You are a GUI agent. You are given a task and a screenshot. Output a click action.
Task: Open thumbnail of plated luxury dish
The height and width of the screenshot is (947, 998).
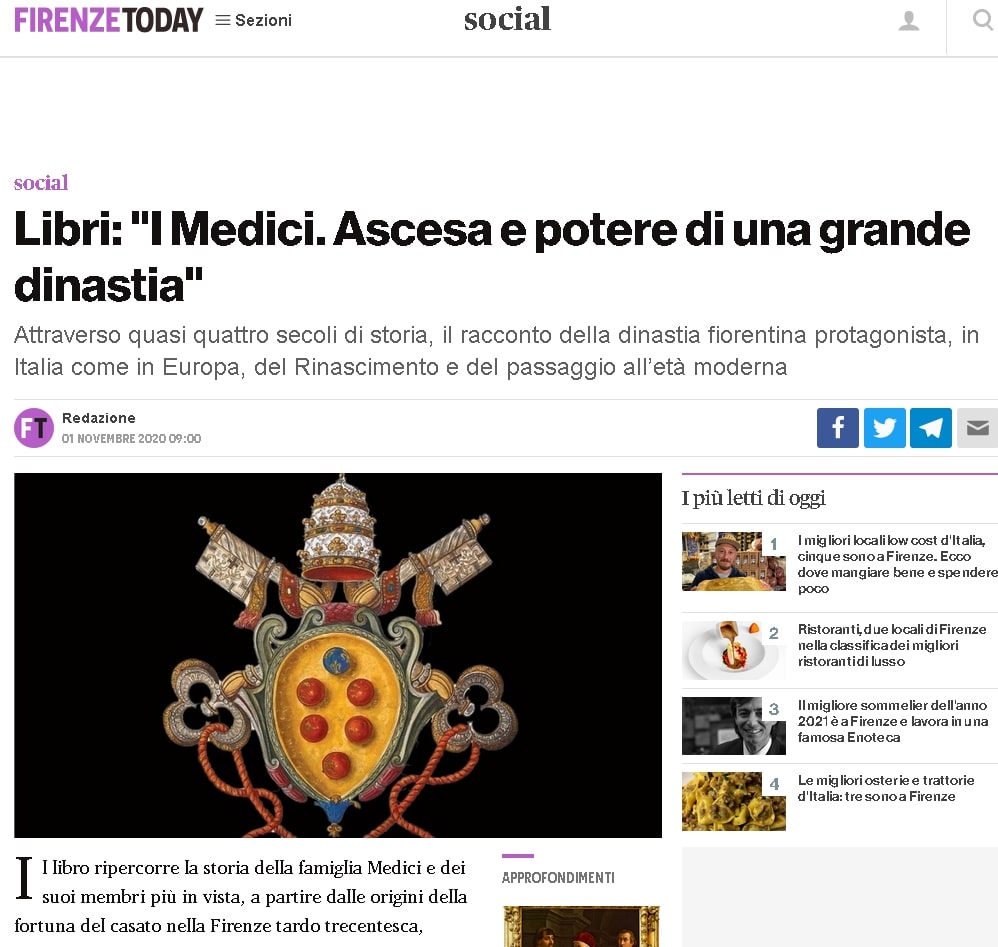point(733,650)
